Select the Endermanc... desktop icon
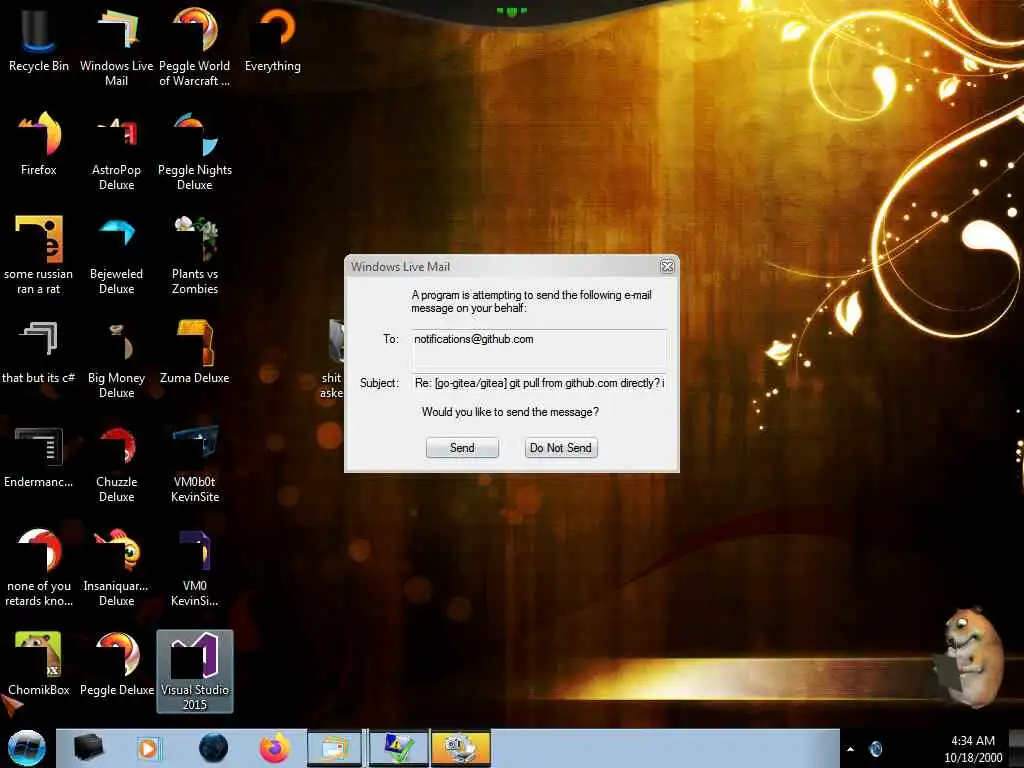The width and height of the screenshot is (1024, 768). pos(39,456)
